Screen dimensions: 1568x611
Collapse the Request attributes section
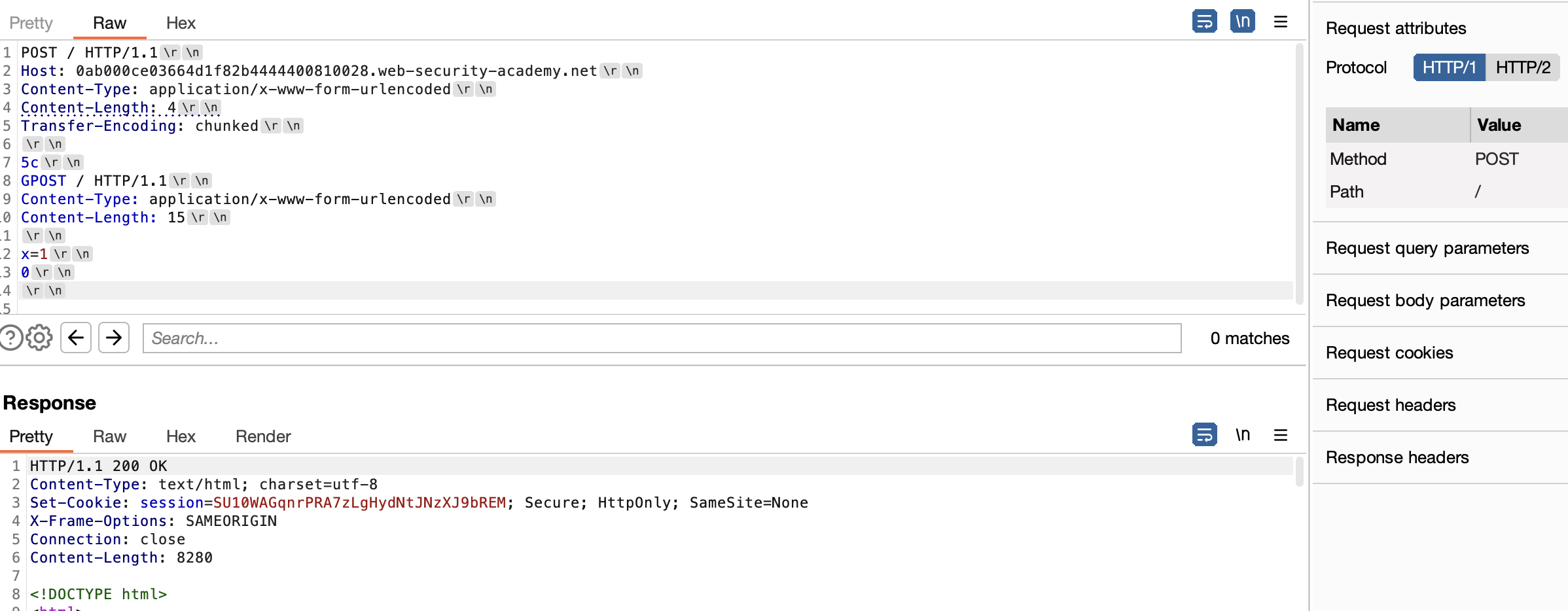tap(1396, 28)
